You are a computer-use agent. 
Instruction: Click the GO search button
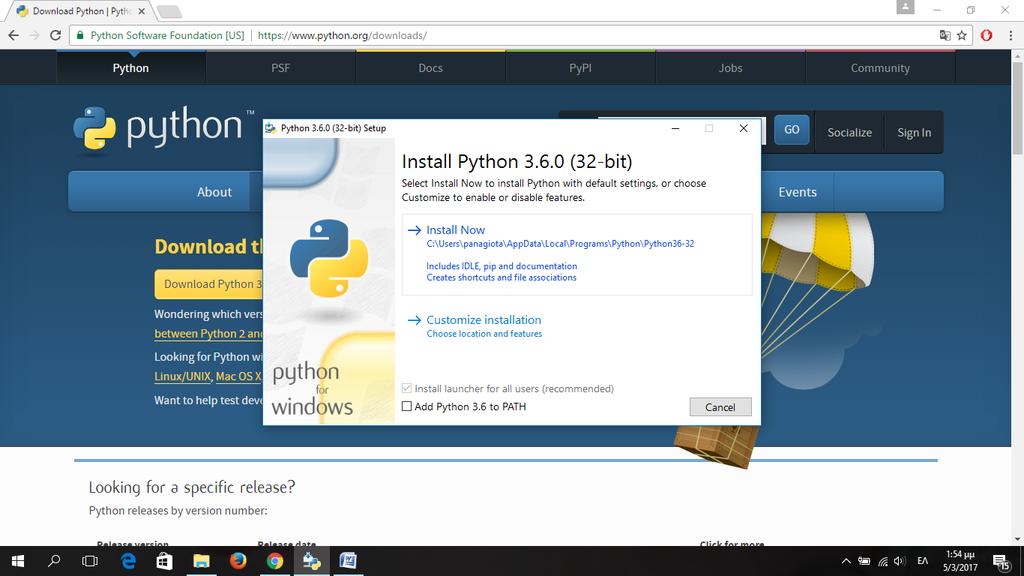click(x=792, y=130)
